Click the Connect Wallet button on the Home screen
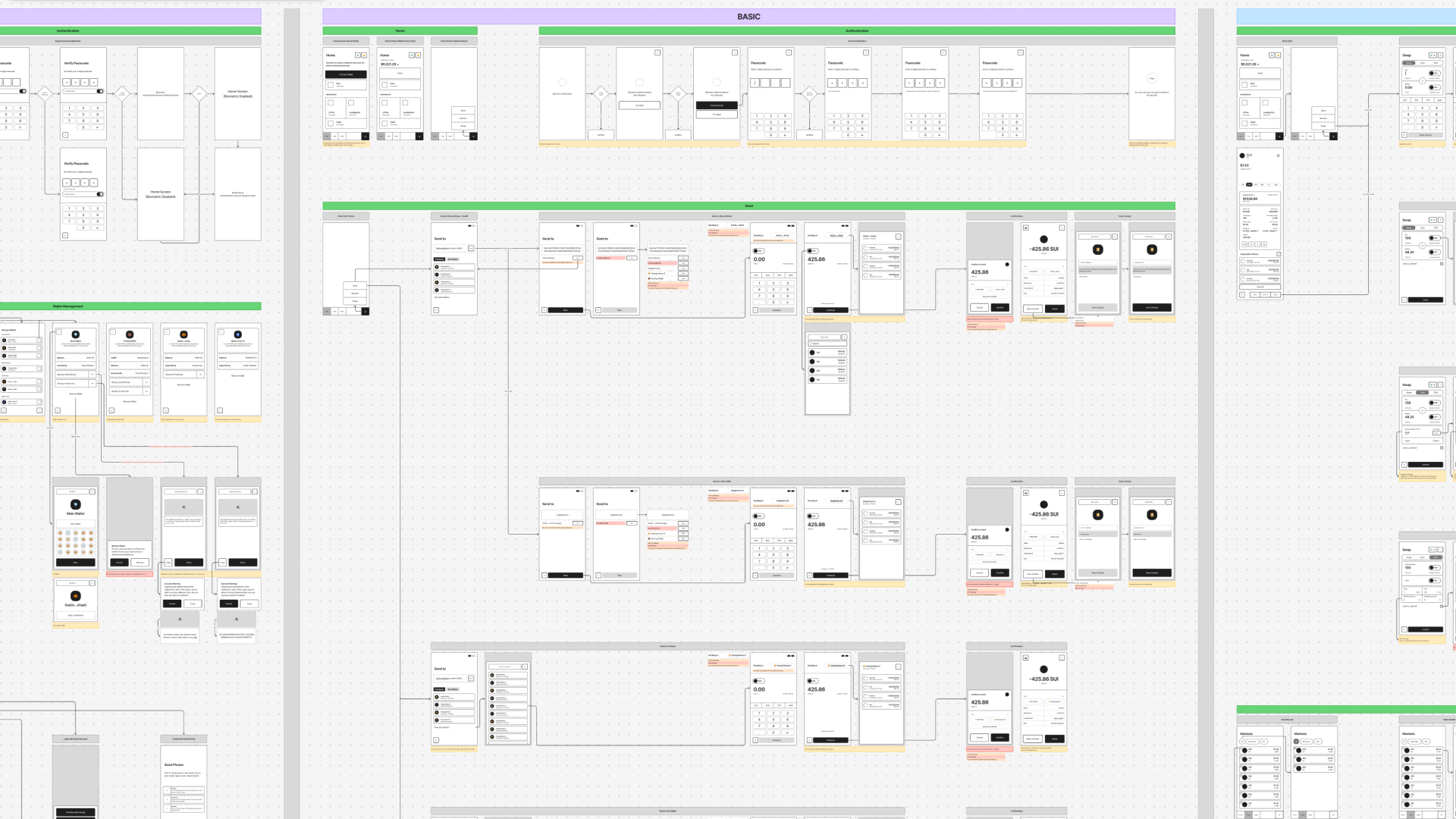 346,74
